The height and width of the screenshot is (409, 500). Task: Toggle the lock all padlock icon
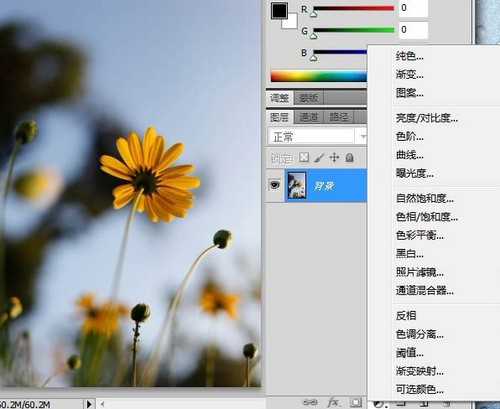pyautogui.click(x=349, y=157)
